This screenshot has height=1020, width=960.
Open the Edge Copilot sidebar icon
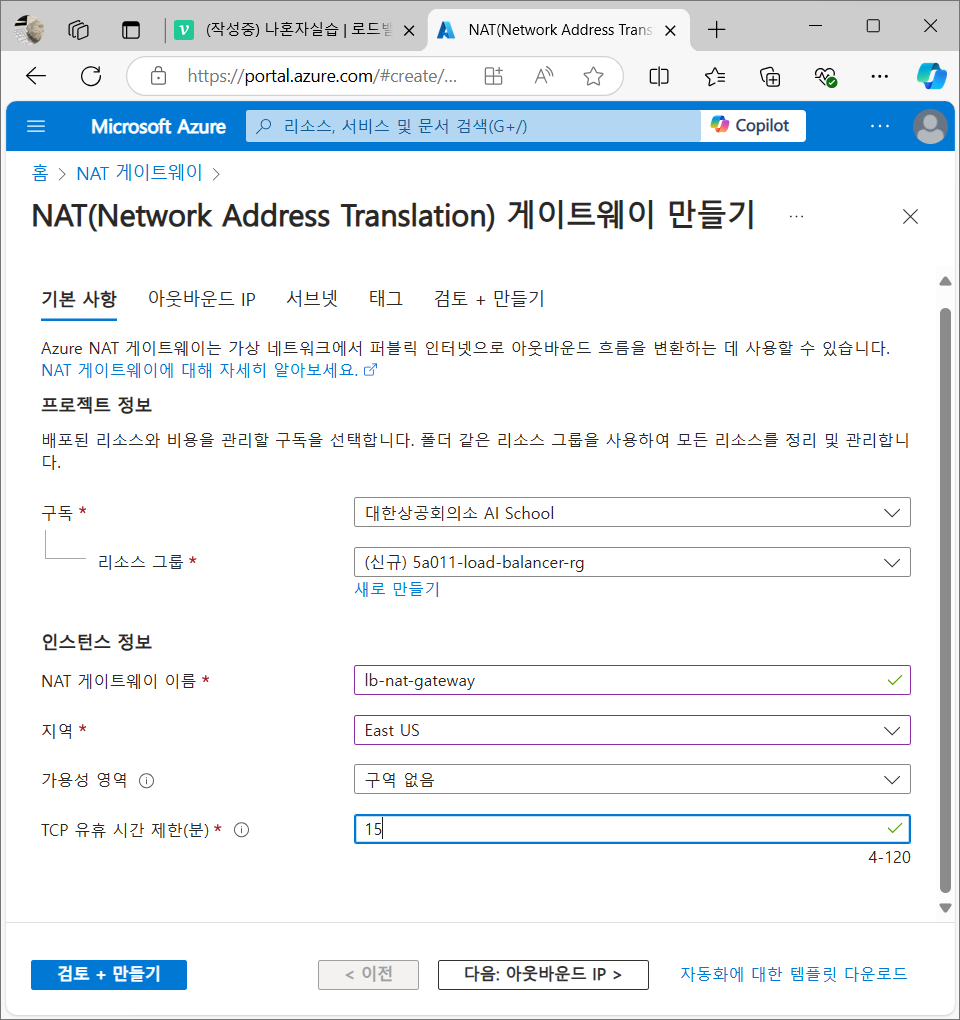[931, 76]
